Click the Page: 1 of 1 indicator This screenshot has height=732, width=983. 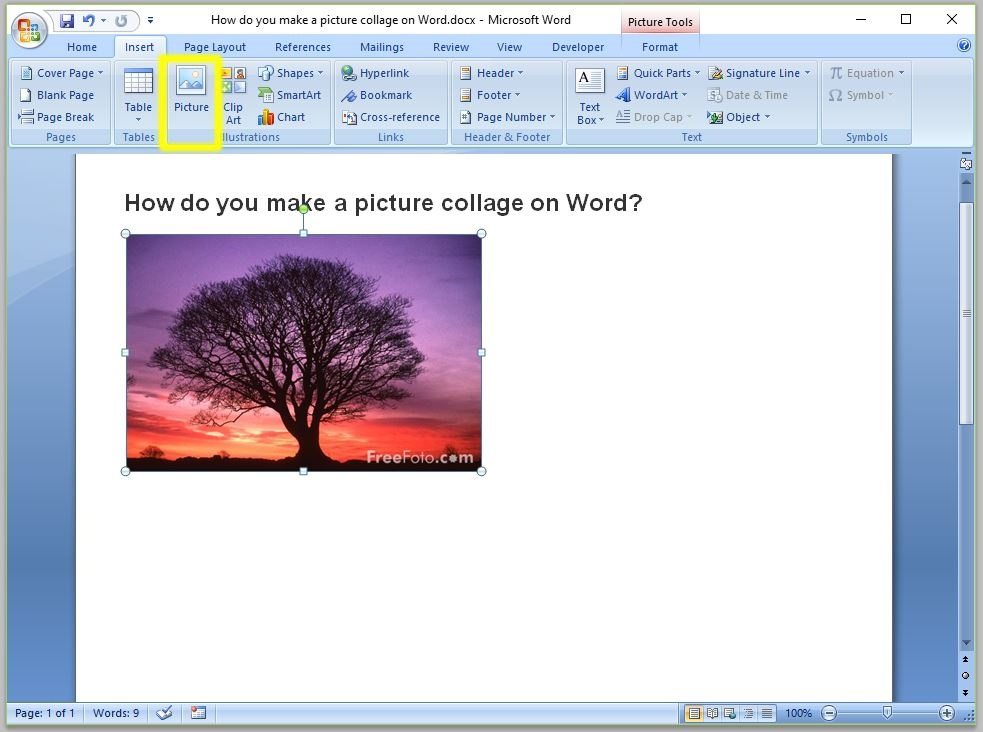45,713
